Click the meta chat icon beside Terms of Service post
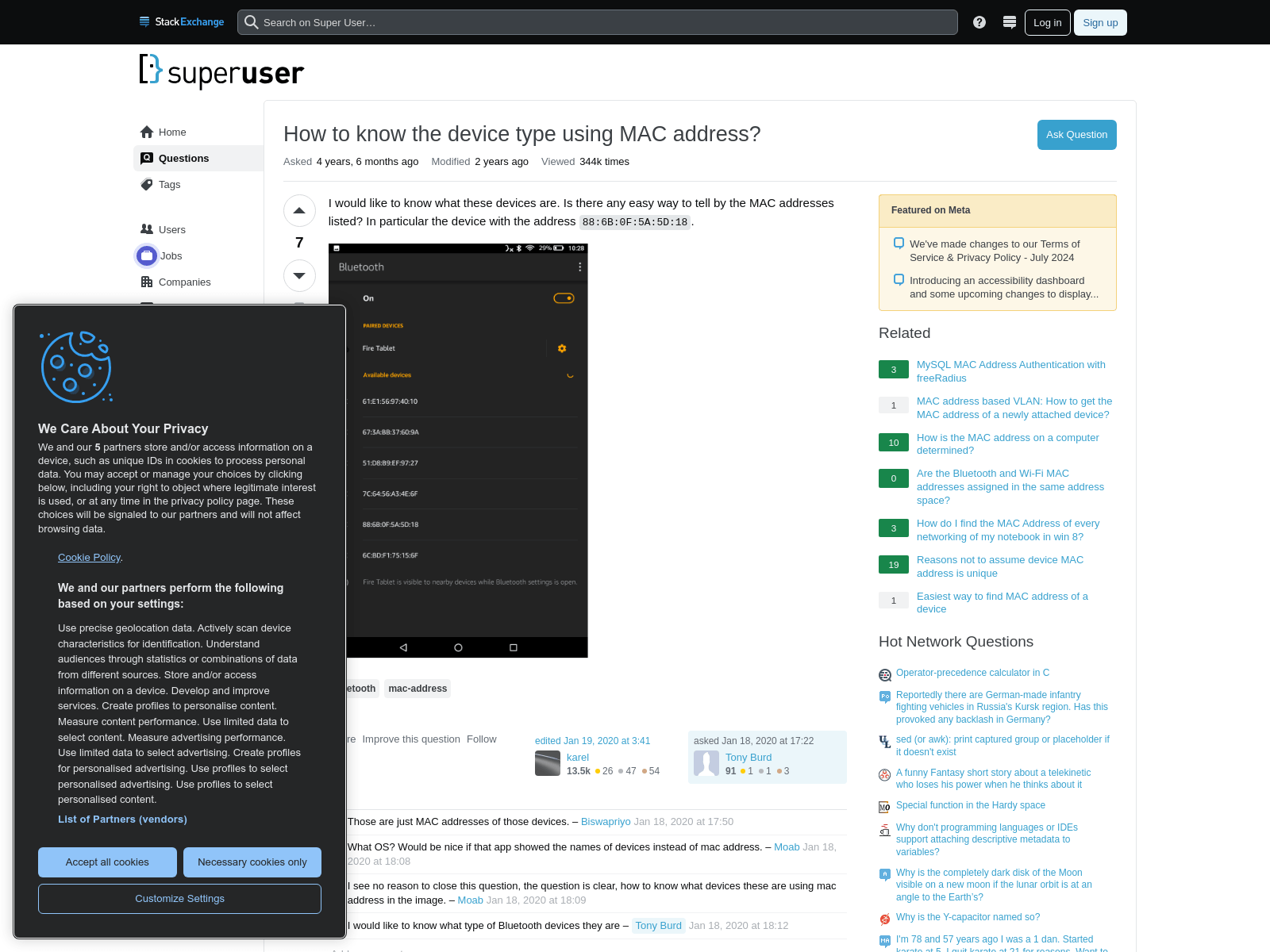Viewport: 1270px width, 952px height. point(899,243)
